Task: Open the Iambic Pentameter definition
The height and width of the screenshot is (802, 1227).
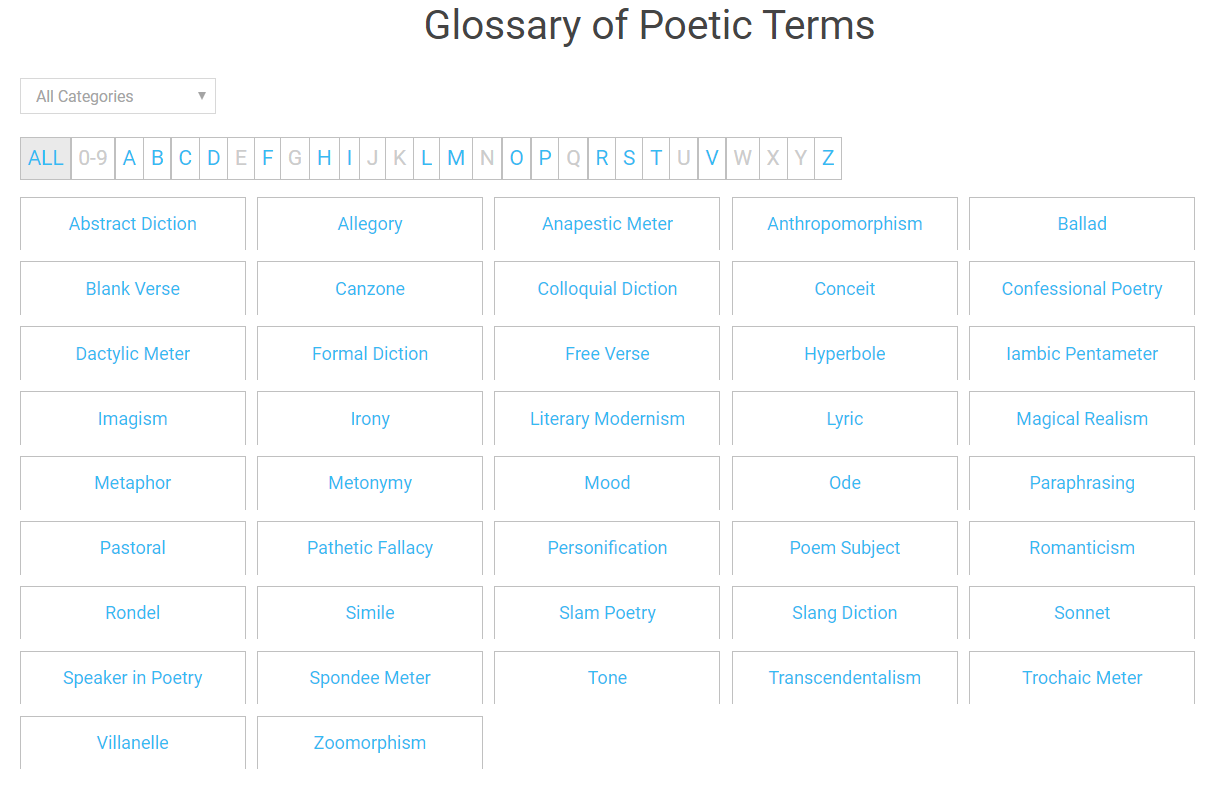Action: click(1082, 354)
